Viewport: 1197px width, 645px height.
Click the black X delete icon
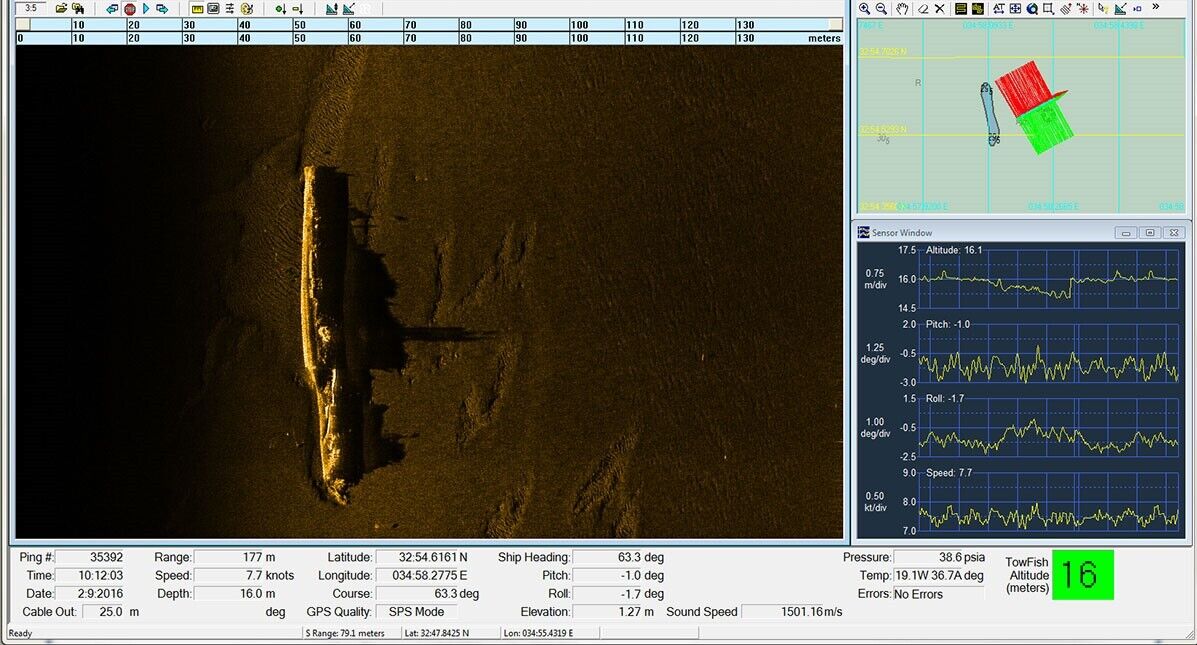pos(939,9)
